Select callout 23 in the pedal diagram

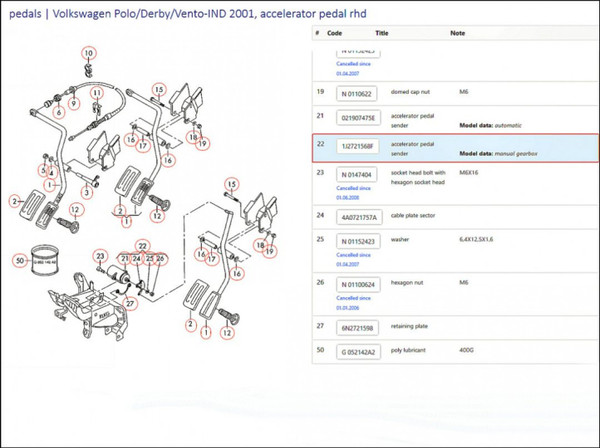(x=100, y=257)
